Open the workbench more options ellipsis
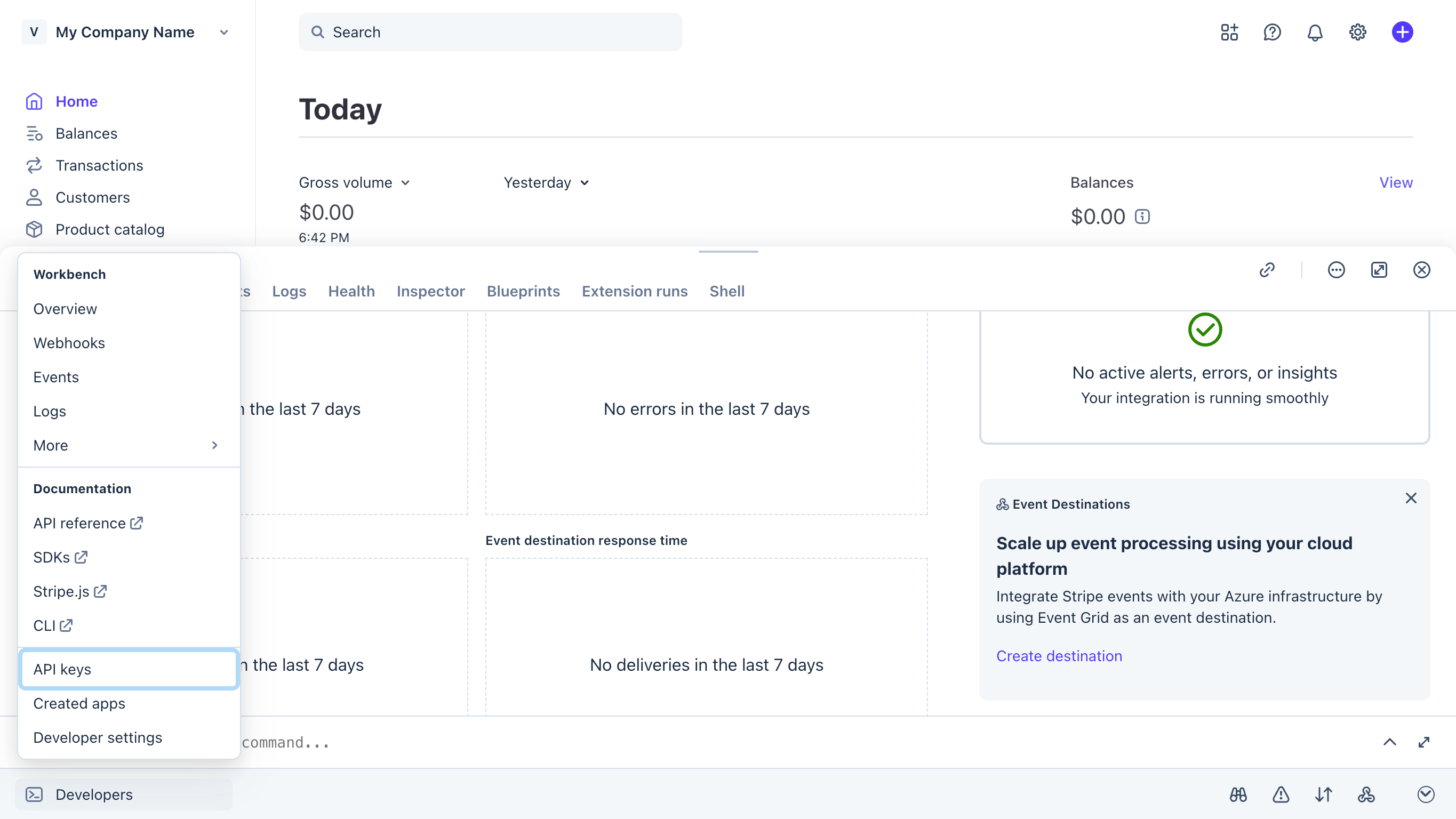The image size is (1456, 819). click(x=1336, y=270)
